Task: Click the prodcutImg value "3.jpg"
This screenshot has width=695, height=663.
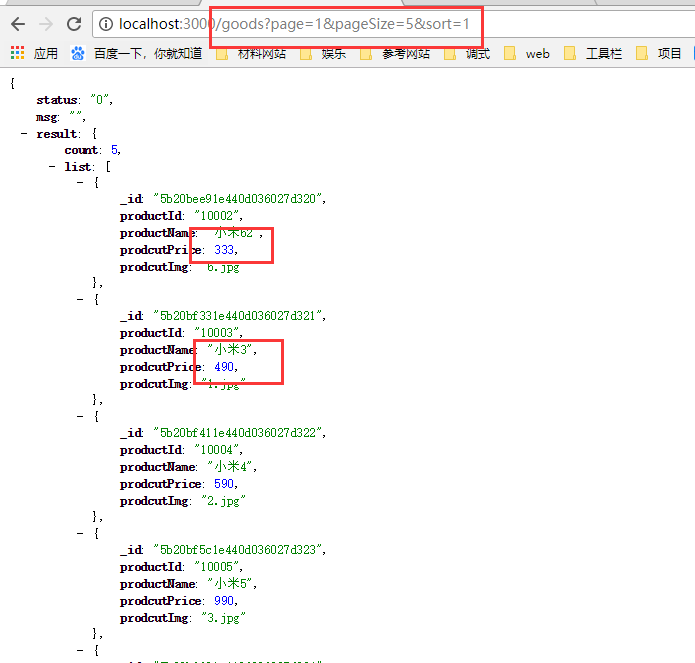Action: 223,618
